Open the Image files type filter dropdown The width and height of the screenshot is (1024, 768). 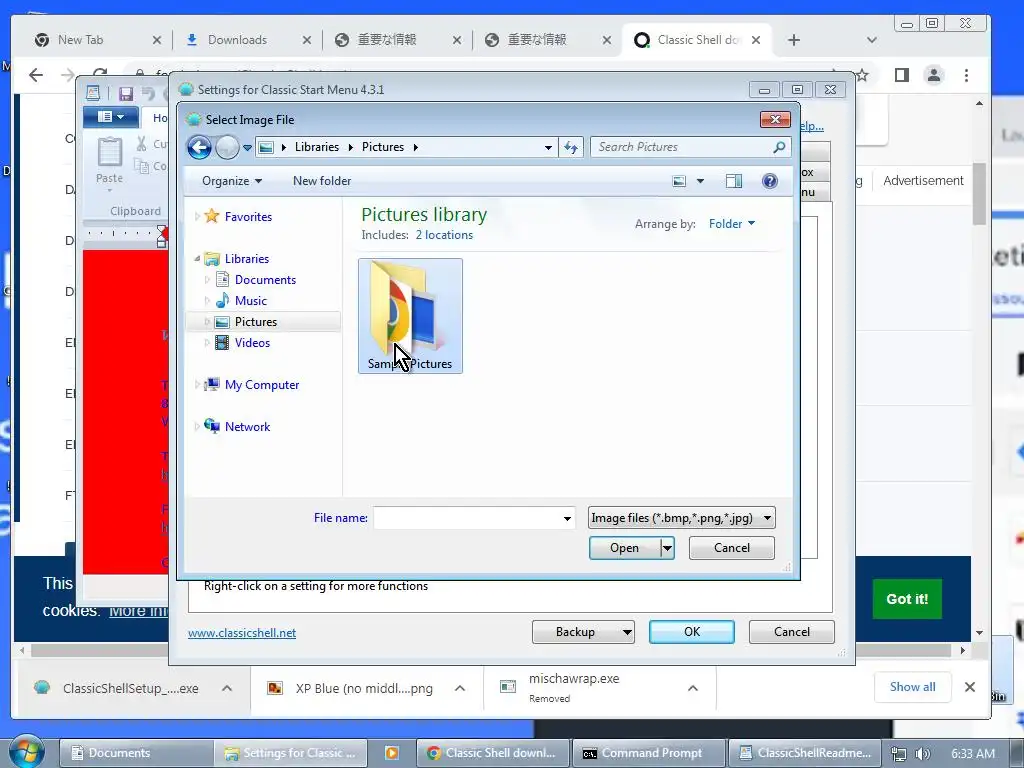click(x=681, y=518)
